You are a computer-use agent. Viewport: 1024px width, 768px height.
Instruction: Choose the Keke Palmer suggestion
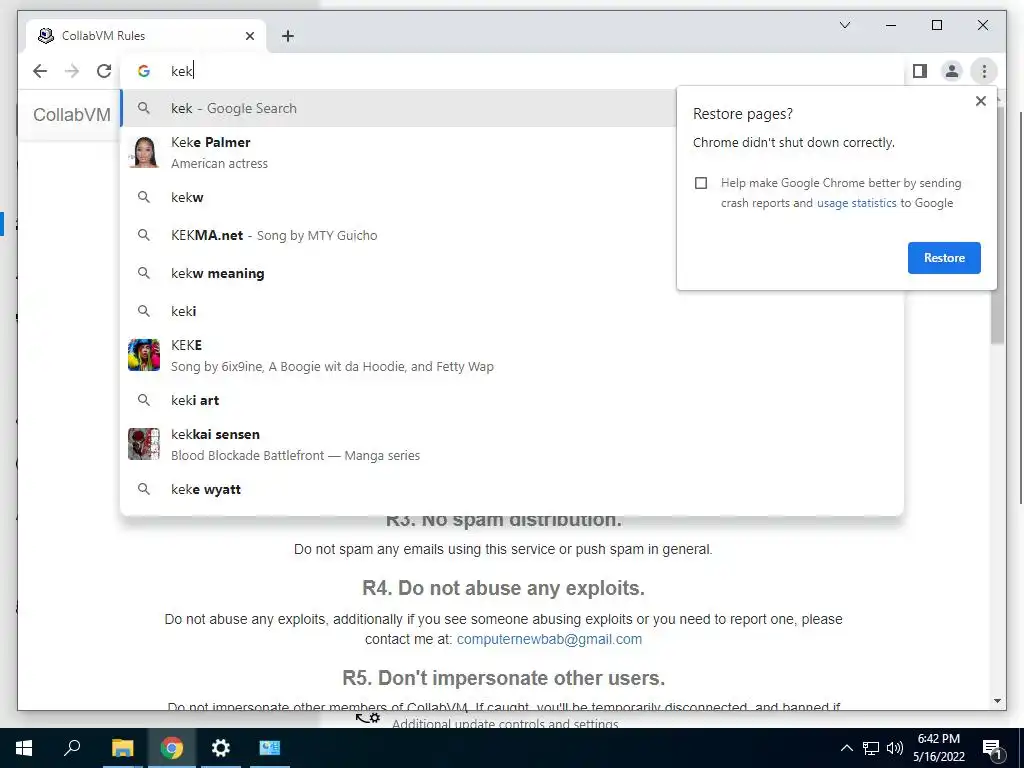398,153
